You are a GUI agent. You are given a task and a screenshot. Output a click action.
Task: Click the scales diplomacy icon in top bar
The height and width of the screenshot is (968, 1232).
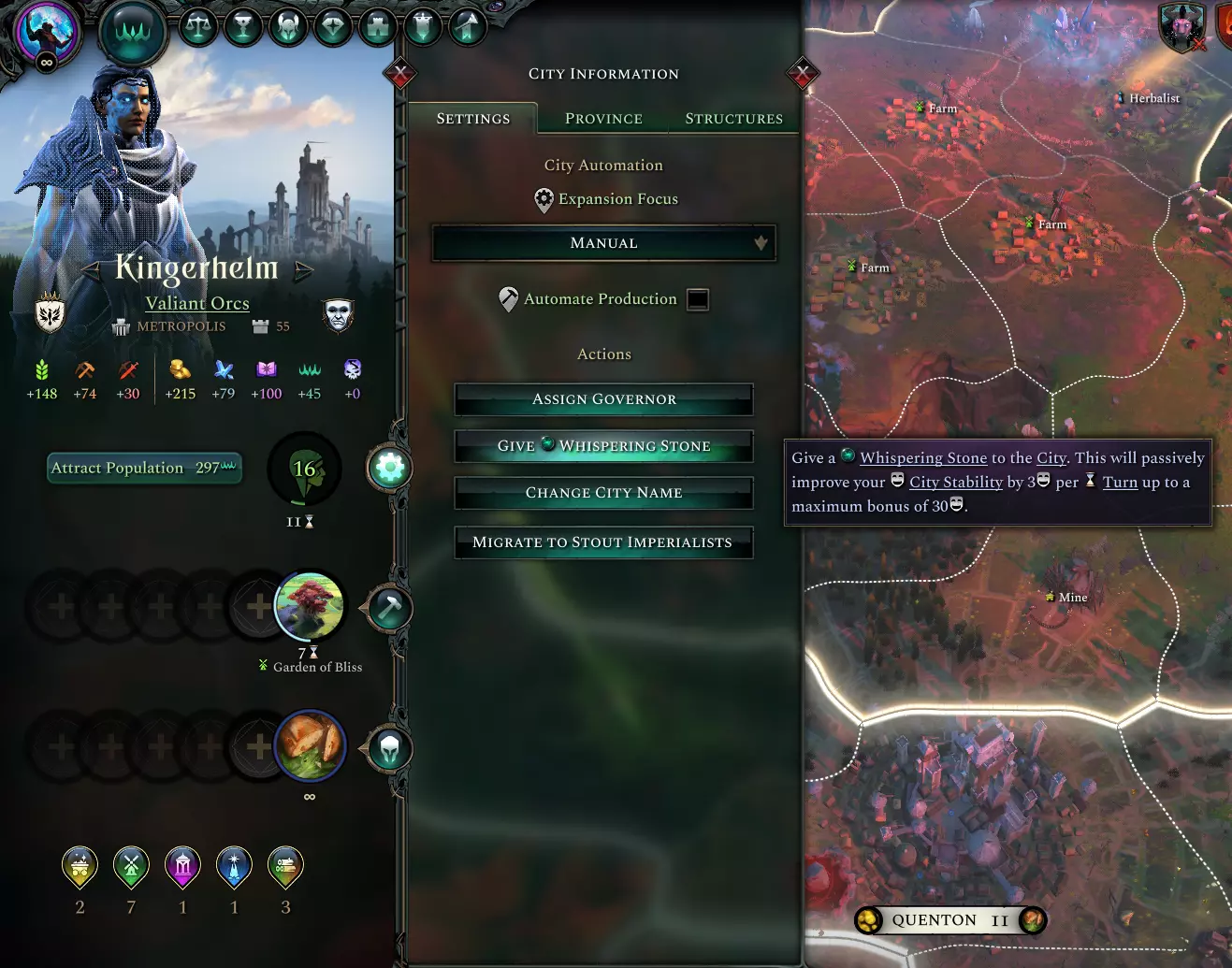[198, 26]
